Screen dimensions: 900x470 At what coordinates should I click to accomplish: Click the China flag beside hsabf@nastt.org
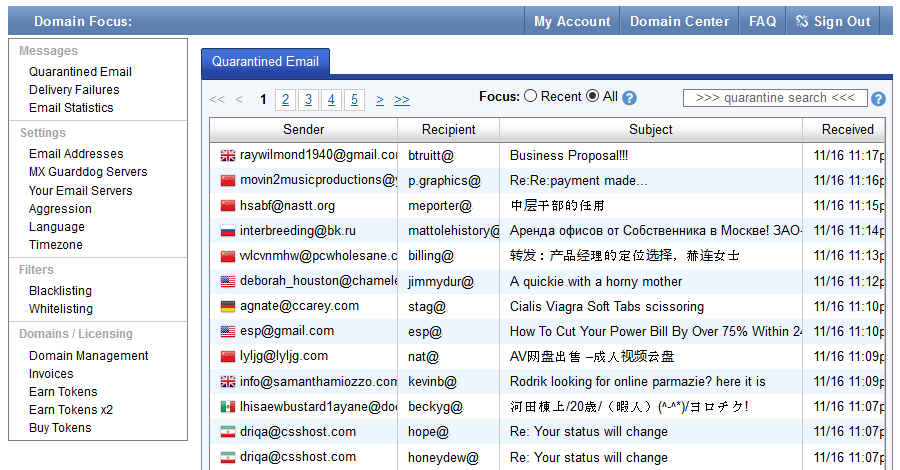(x=227, y=205)
